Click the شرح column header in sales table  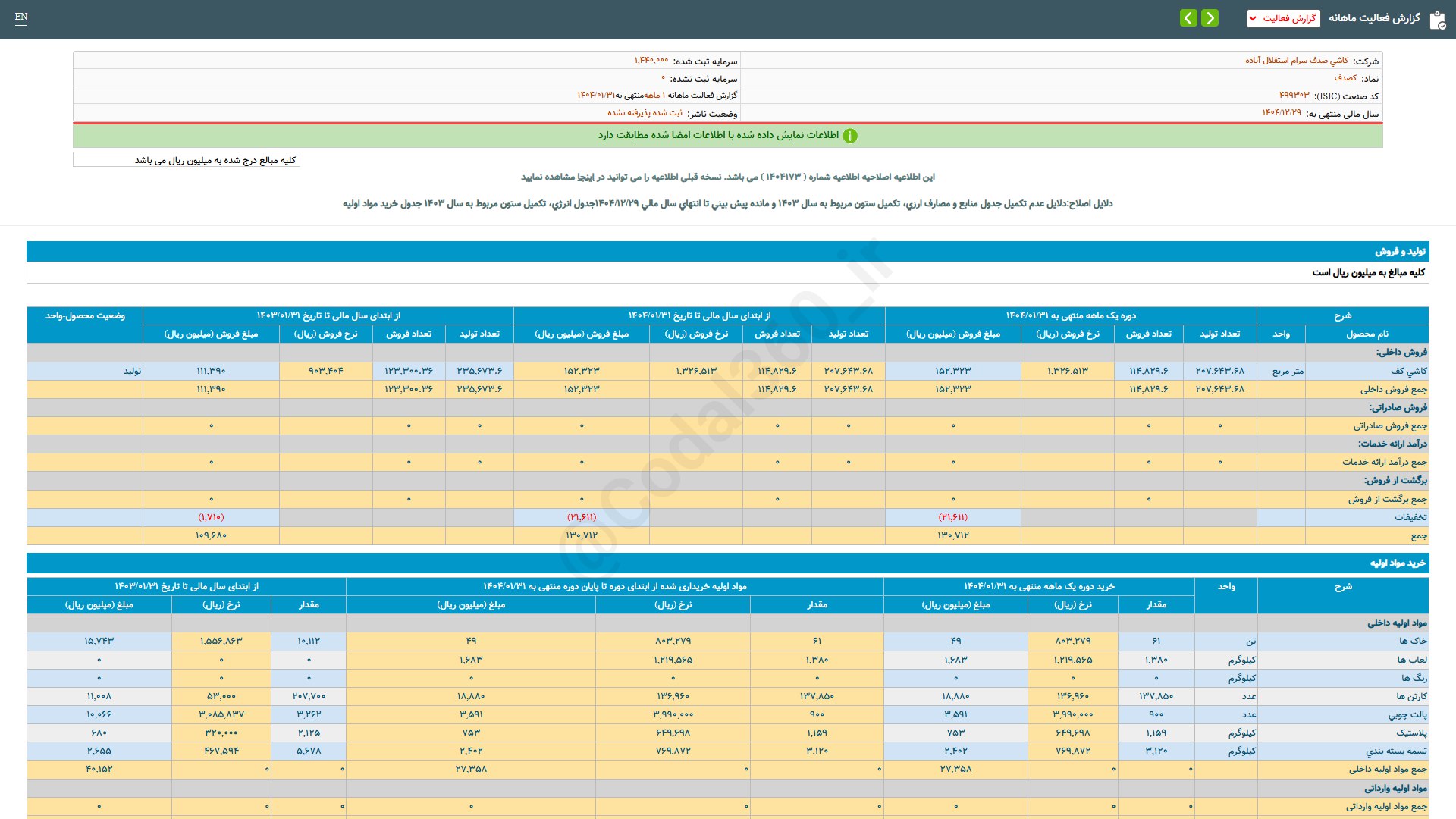click(x=1342, y=315)
